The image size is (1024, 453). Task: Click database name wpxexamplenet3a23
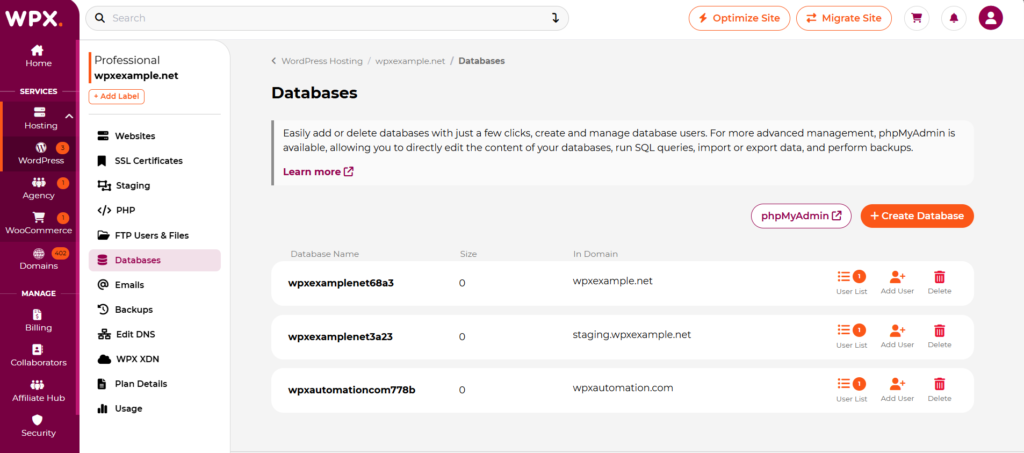(x=340, y=337)
